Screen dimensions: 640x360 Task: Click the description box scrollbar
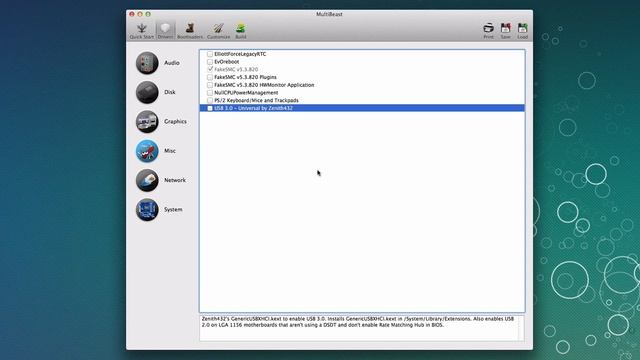[x=521, y=328]
